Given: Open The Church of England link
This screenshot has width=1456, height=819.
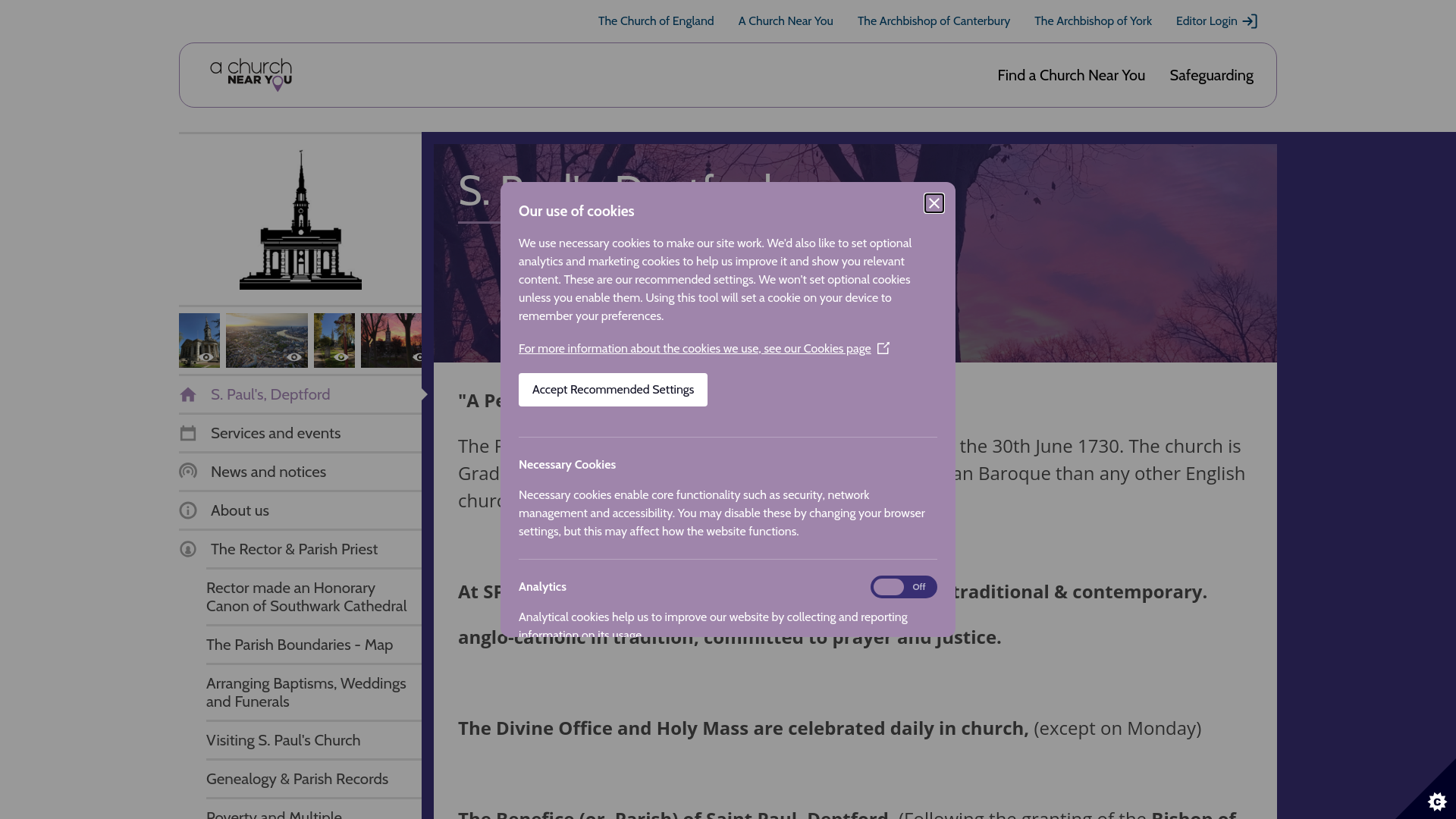Looking at the screenshot, I should [656, 21].
